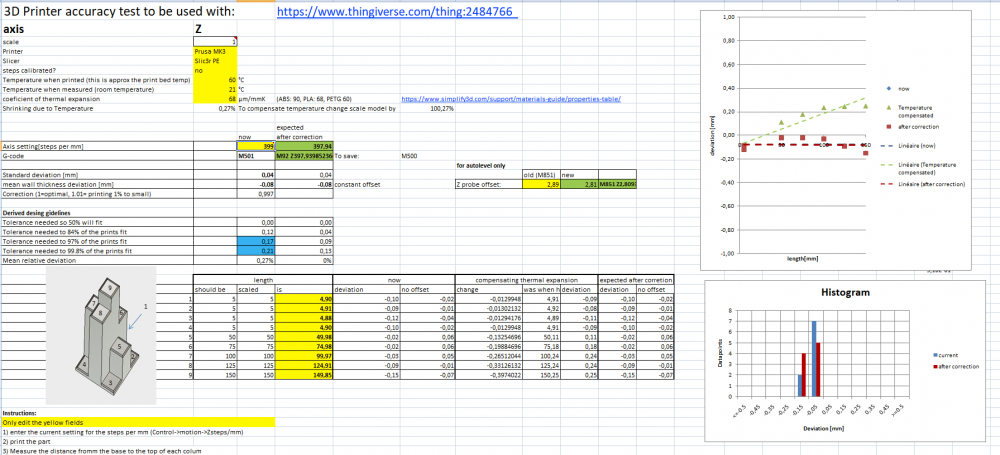Click the 'length[mm]' axis title
The image size is (1000, 455).
802,259
